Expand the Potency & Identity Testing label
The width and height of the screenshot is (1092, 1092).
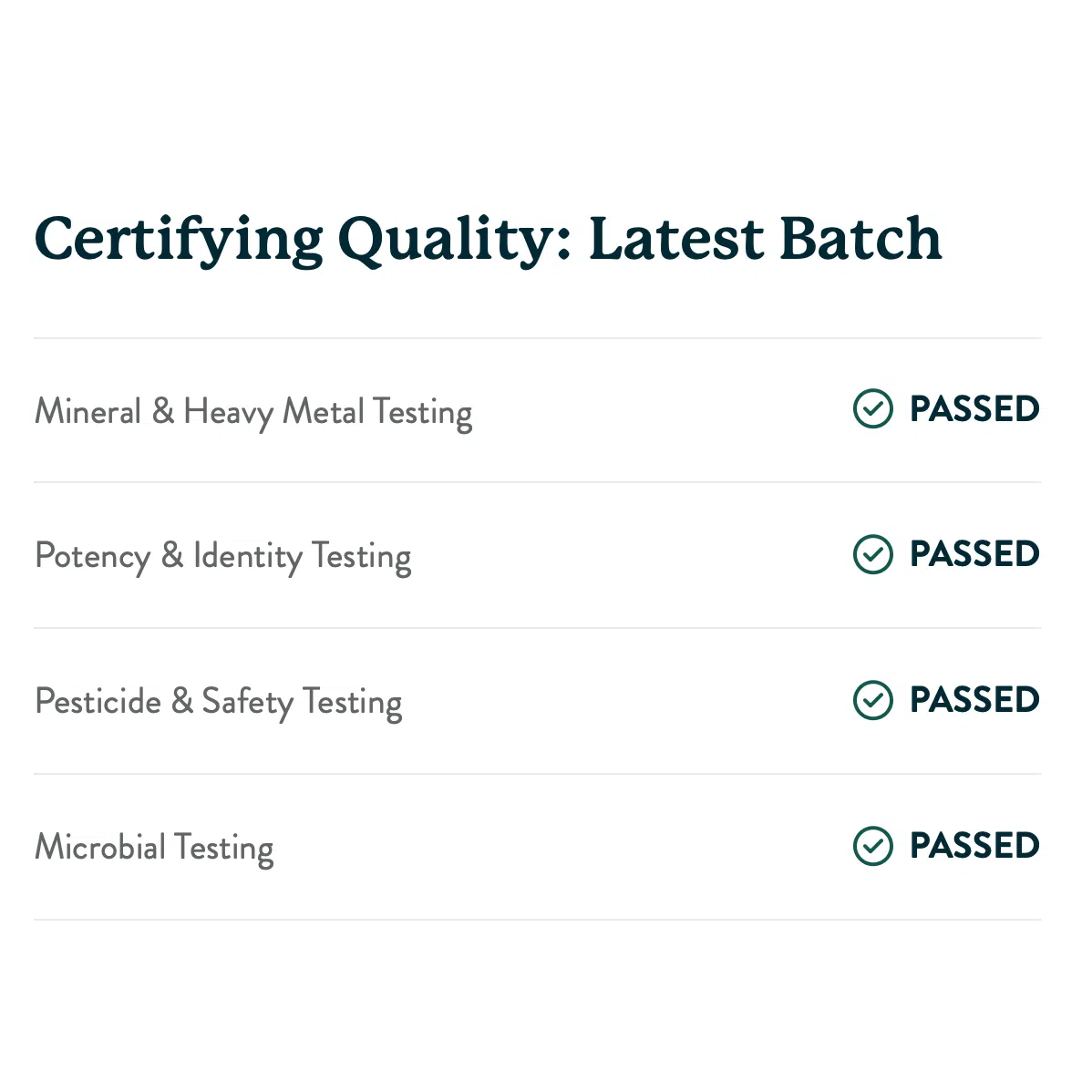222,556
